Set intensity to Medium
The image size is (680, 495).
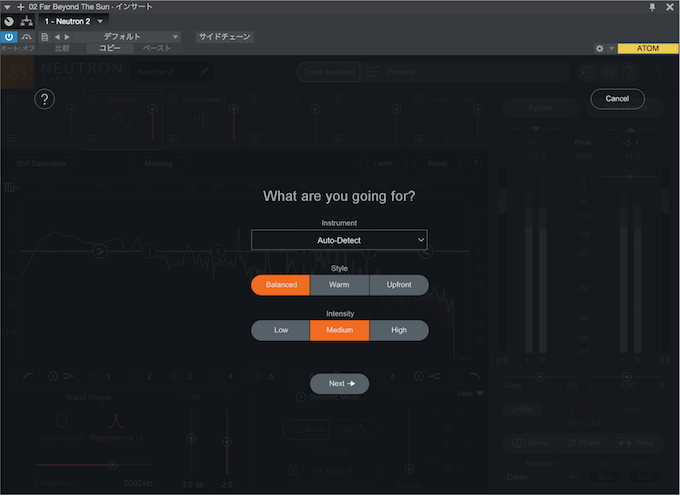click(340, 330)
